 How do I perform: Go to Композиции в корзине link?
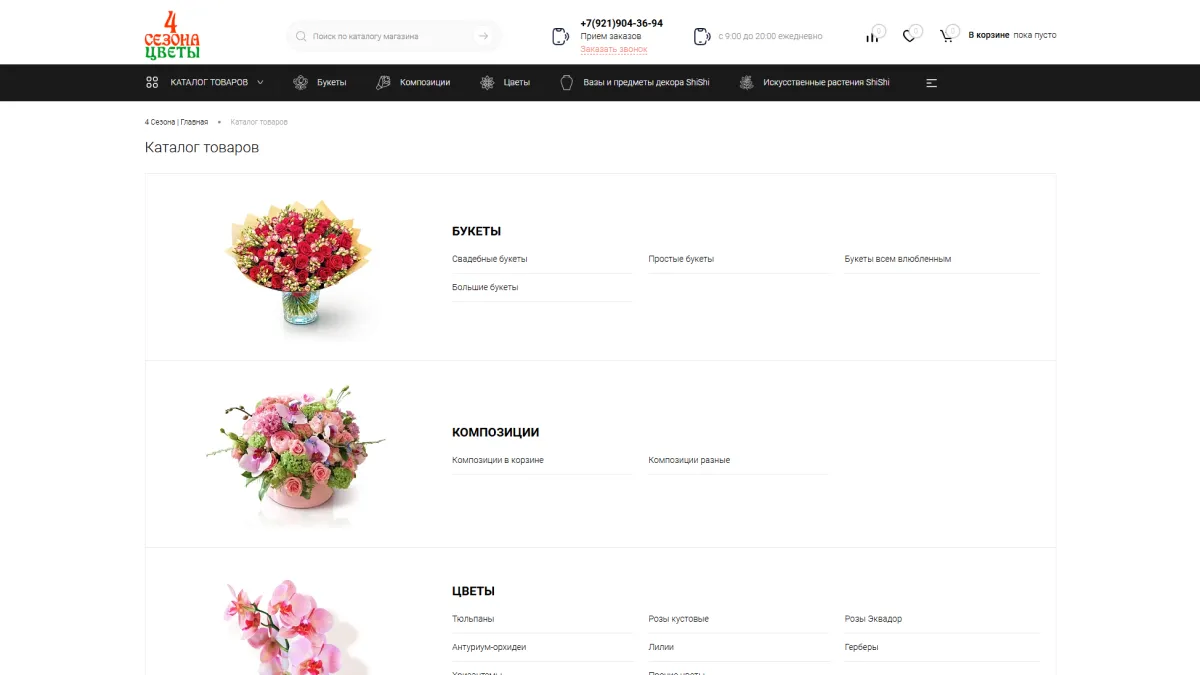497,460
